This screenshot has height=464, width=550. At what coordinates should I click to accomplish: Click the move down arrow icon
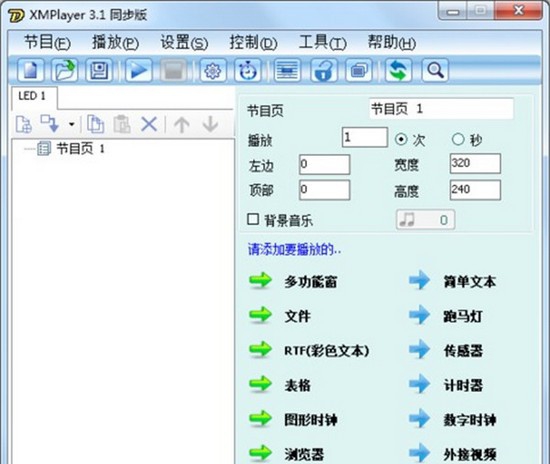[210, 124]
